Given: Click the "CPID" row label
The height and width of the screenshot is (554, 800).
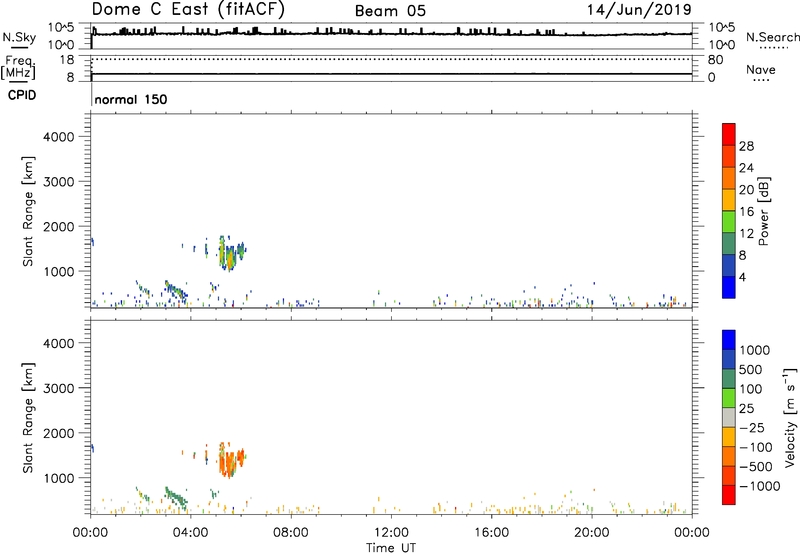Looking at the screenshot, I should (x=22, y=95).
